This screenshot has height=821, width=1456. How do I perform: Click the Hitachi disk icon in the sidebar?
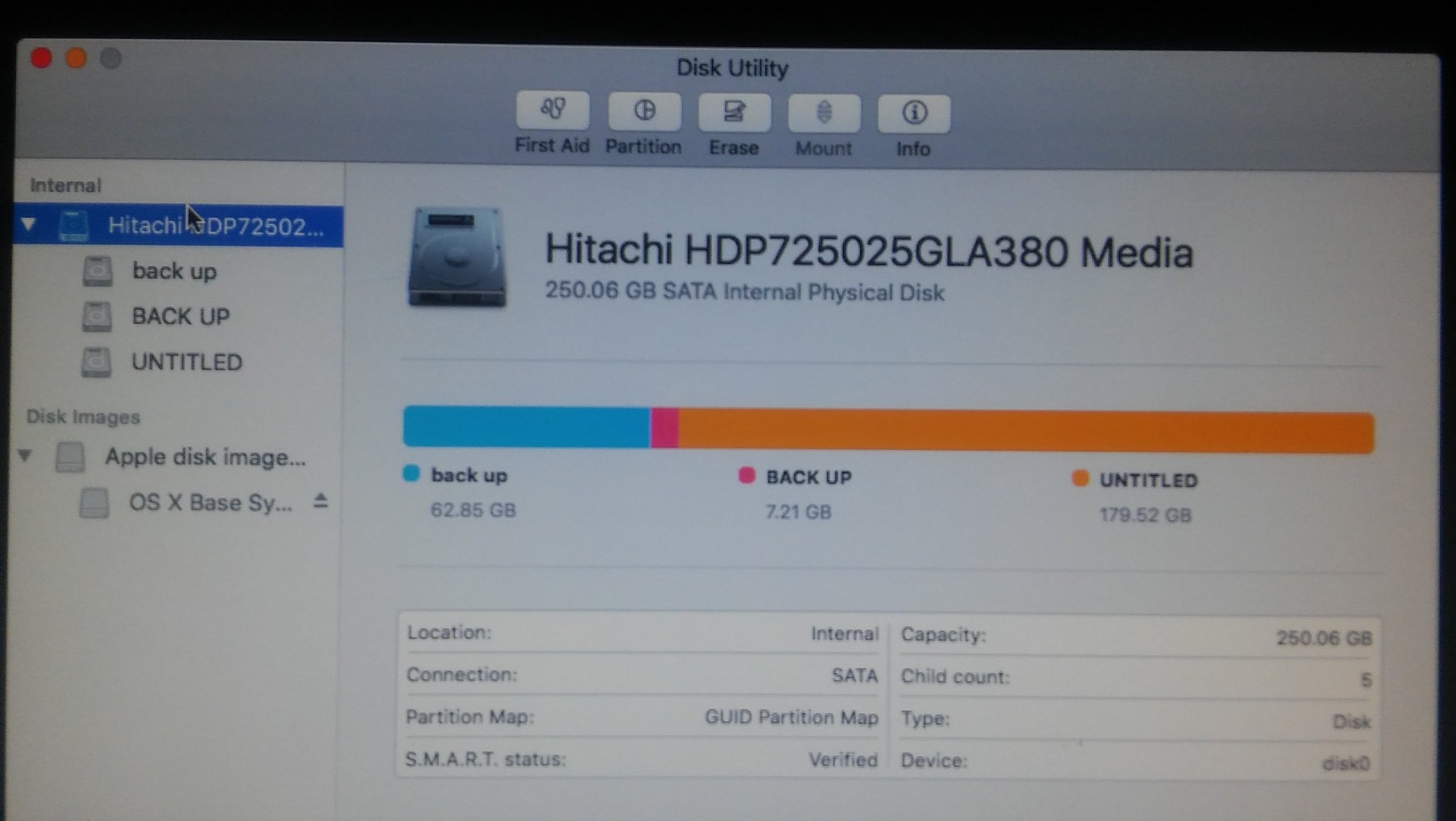click(74, 225)
